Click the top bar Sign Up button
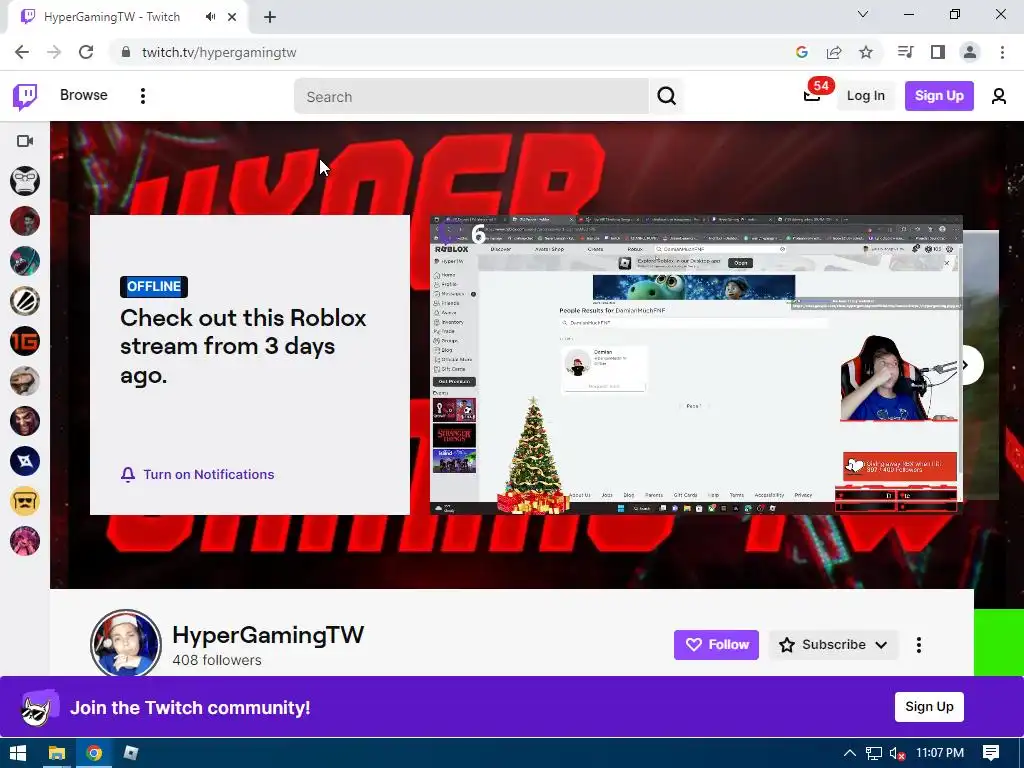 tap(938, 96)
